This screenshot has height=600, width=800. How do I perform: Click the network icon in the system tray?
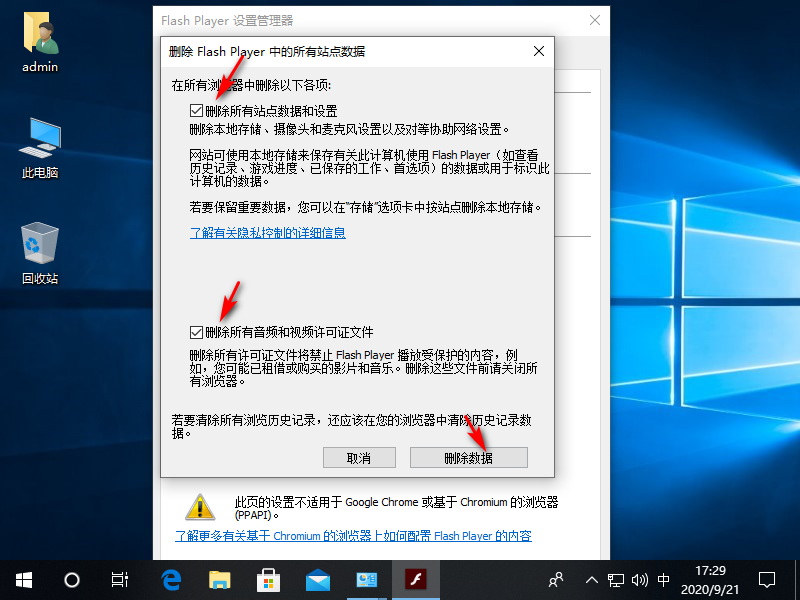(x=618, y=579)
